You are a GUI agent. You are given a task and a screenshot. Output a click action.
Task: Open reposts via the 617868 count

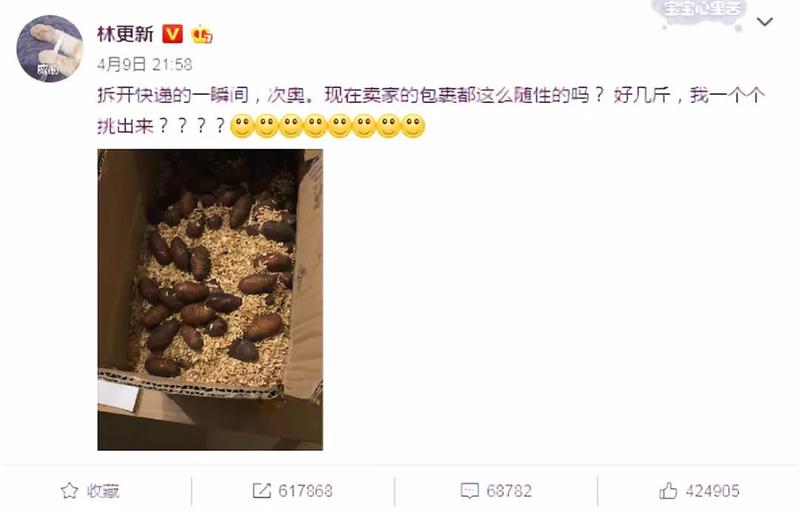(x=305, y=491)
